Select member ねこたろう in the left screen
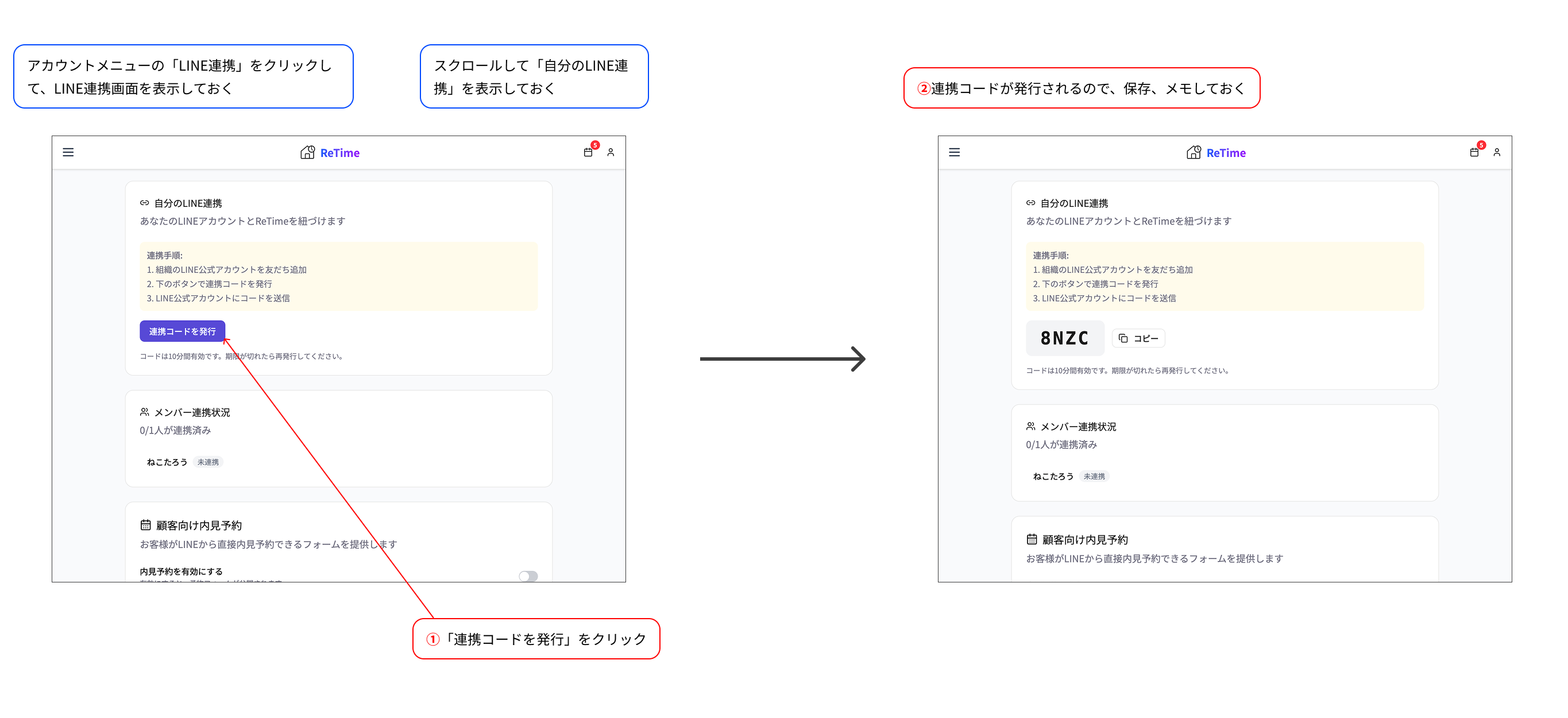Viewport: 1568px width, 718px height. coord(167,462)
